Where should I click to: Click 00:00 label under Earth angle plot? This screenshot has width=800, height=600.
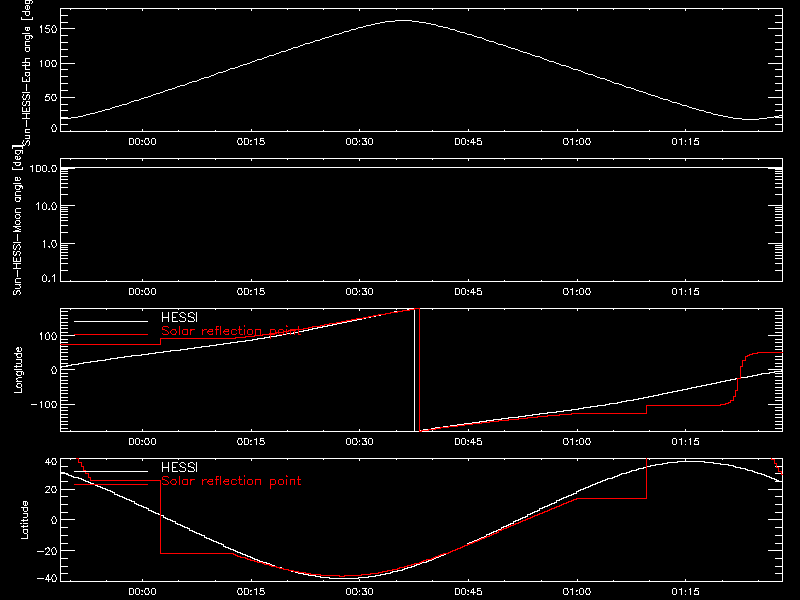(142, 142)
